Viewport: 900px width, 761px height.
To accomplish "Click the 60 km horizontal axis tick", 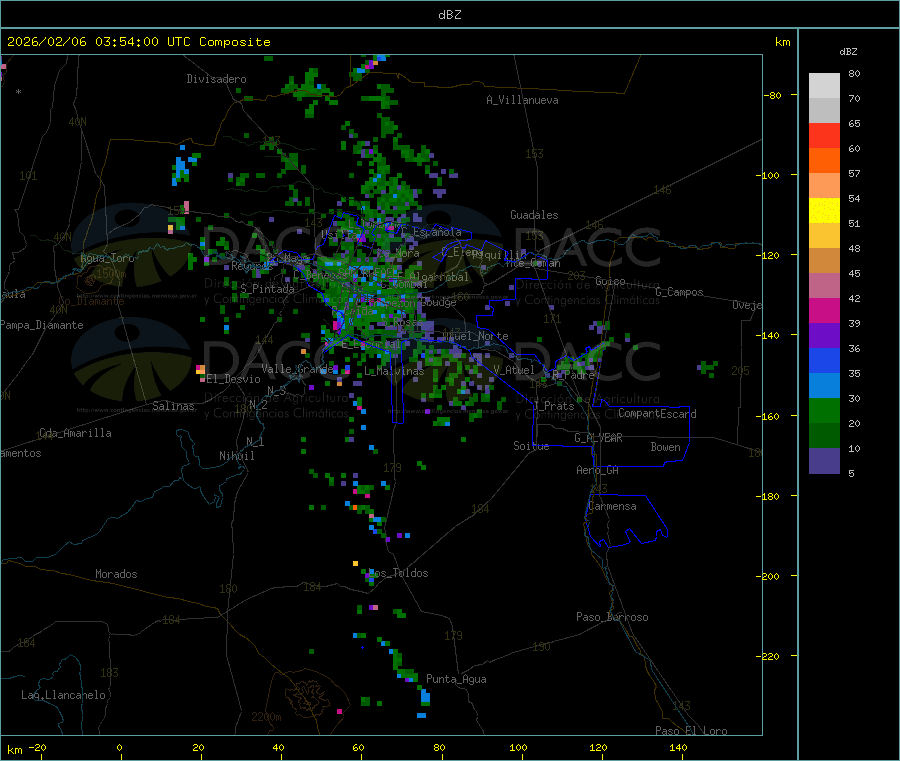I will (x=359, y=747).
